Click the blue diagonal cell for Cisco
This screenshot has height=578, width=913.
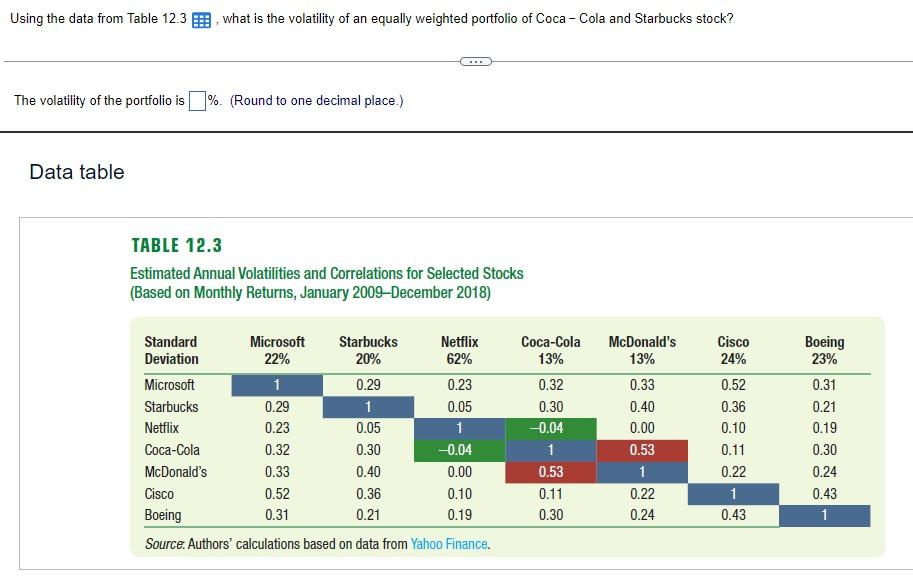(x=733, y=494)
